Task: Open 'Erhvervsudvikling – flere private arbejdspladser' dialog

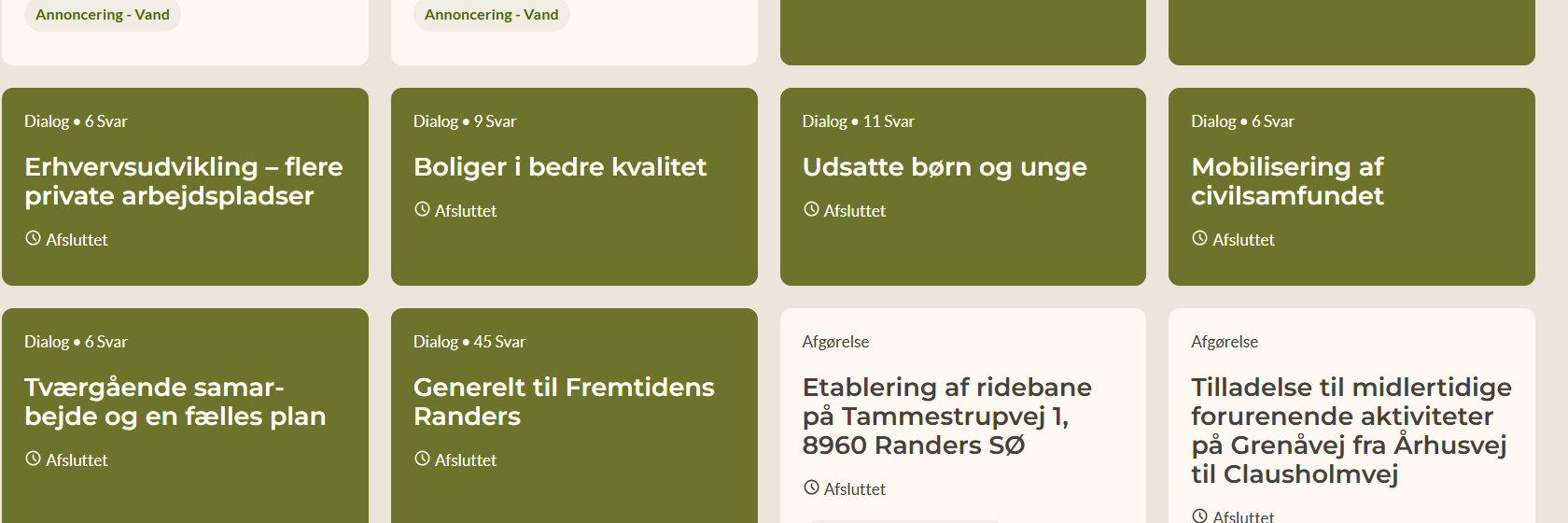Action: click(x=183, y=181)
